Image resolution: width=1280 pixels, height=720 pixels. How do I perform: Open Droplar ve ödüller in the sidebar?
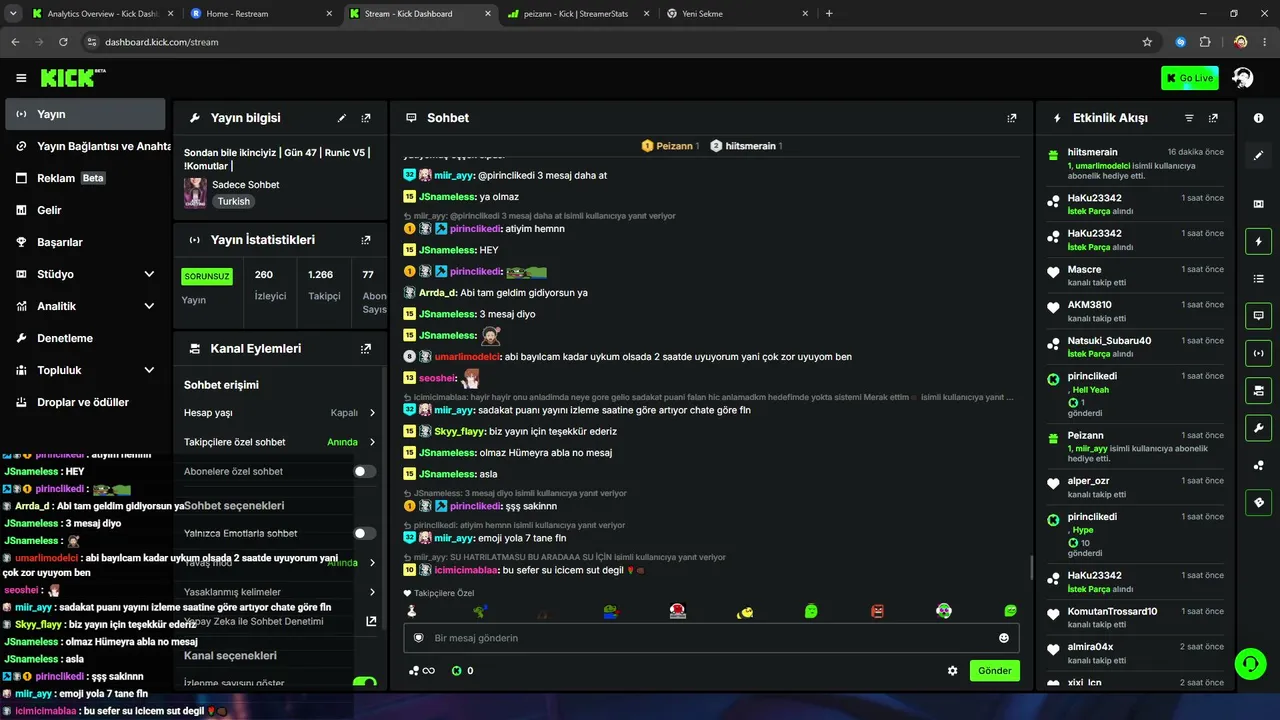(85, 402)
